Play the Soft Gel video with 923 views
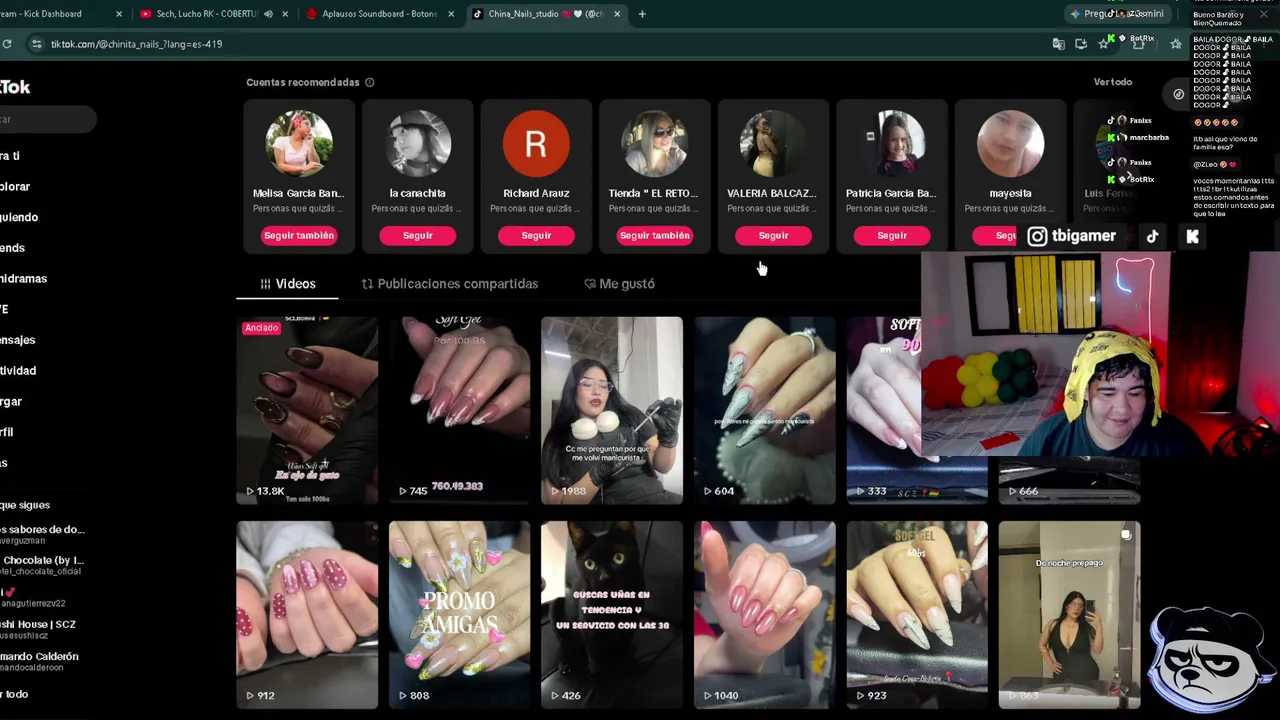1280x720 pixels. click(917, 615)
